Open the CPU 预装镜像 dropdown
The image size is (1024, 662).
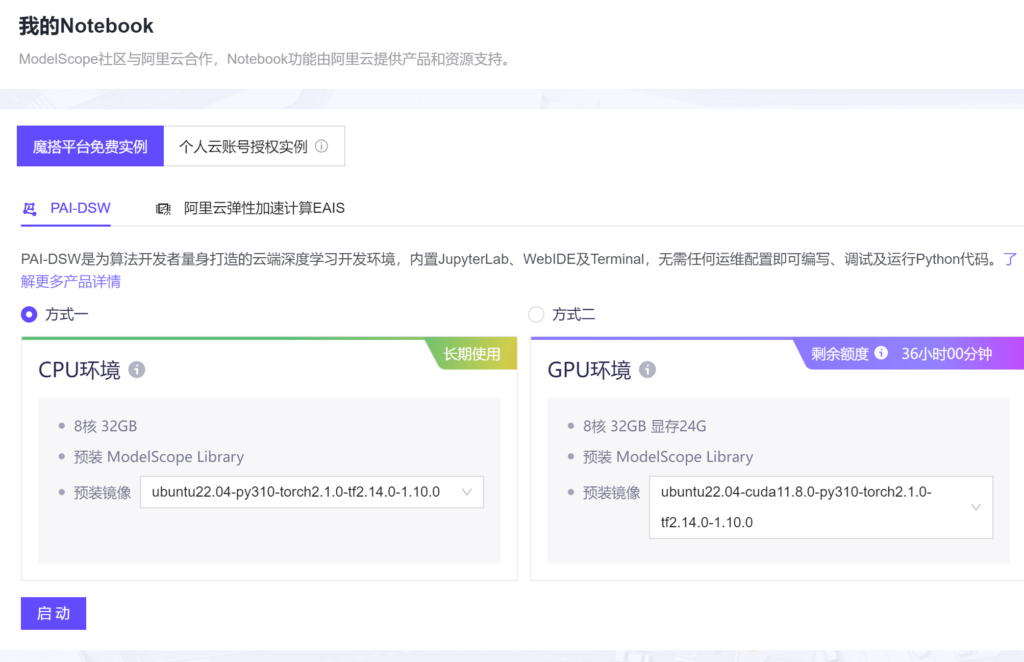point(312,492)
